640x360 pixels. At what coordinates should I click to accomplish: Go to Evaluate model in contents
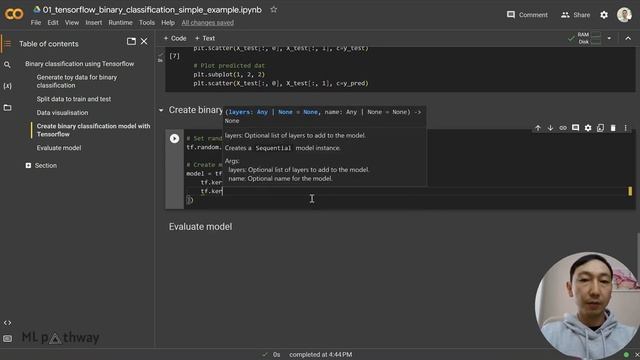pyautogui.click(x=59, y=148)
